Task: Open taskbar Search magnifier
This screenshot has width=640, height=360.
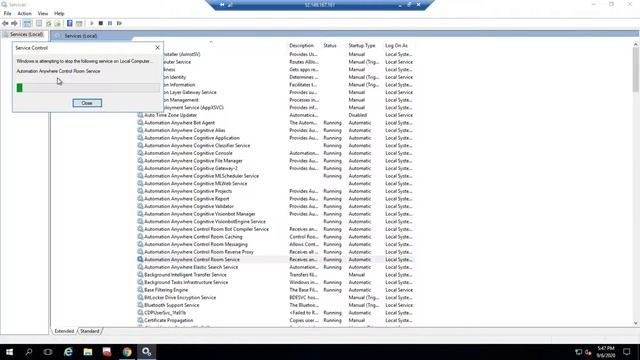Action: (29, 352)
